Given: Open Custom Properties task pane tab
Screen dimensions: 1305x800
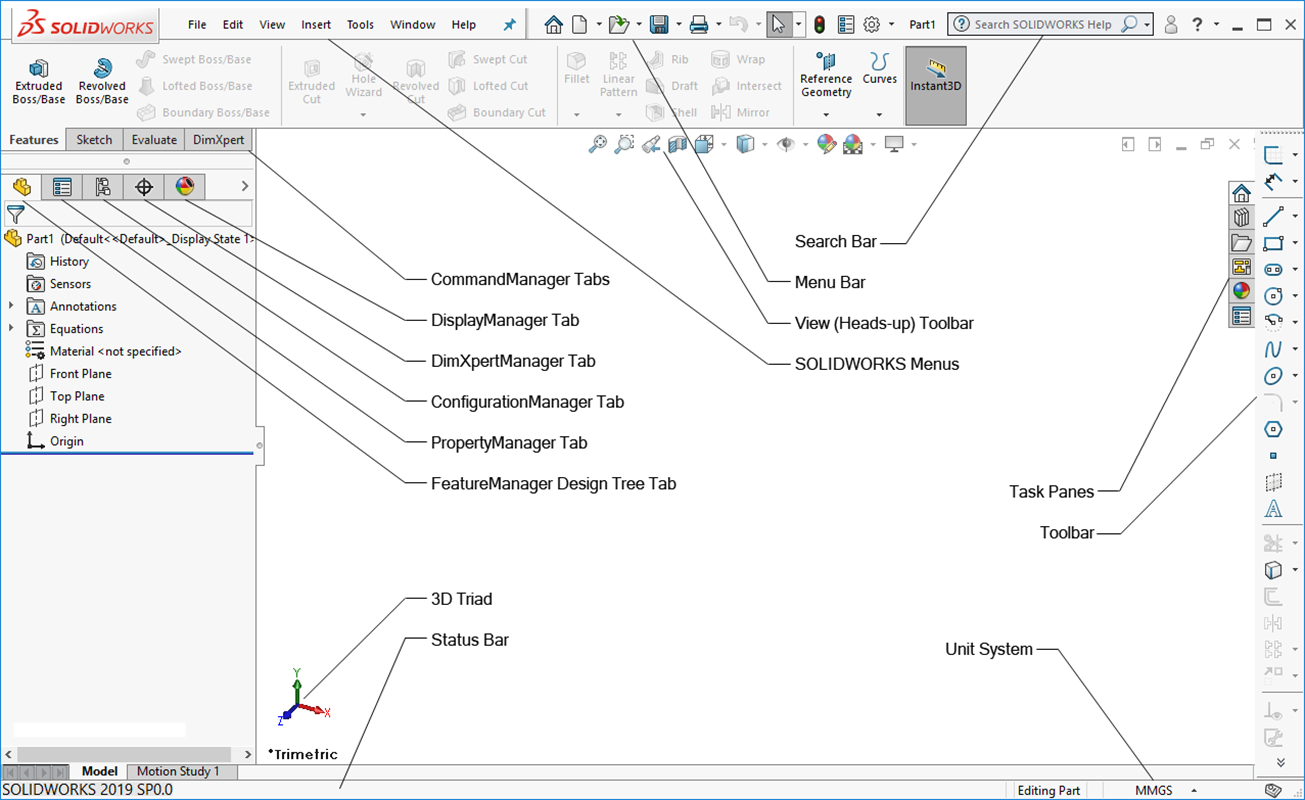Looking at the screenshot, I should [x=1241, y=316].
